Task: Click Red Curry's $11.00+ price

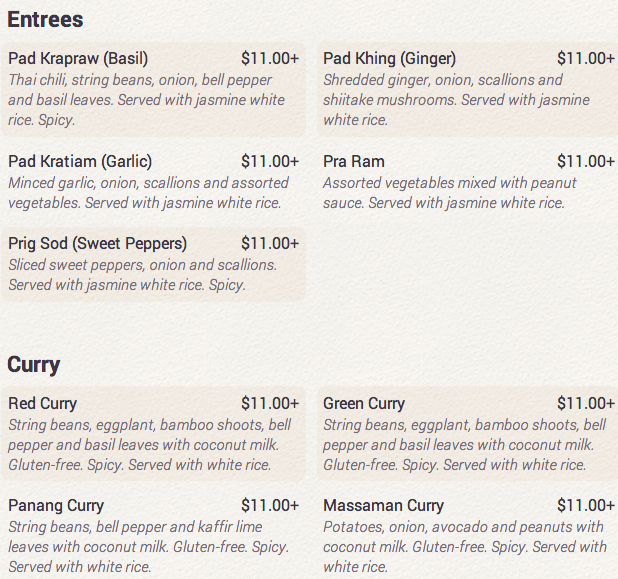Action: [x=270, y=404]
